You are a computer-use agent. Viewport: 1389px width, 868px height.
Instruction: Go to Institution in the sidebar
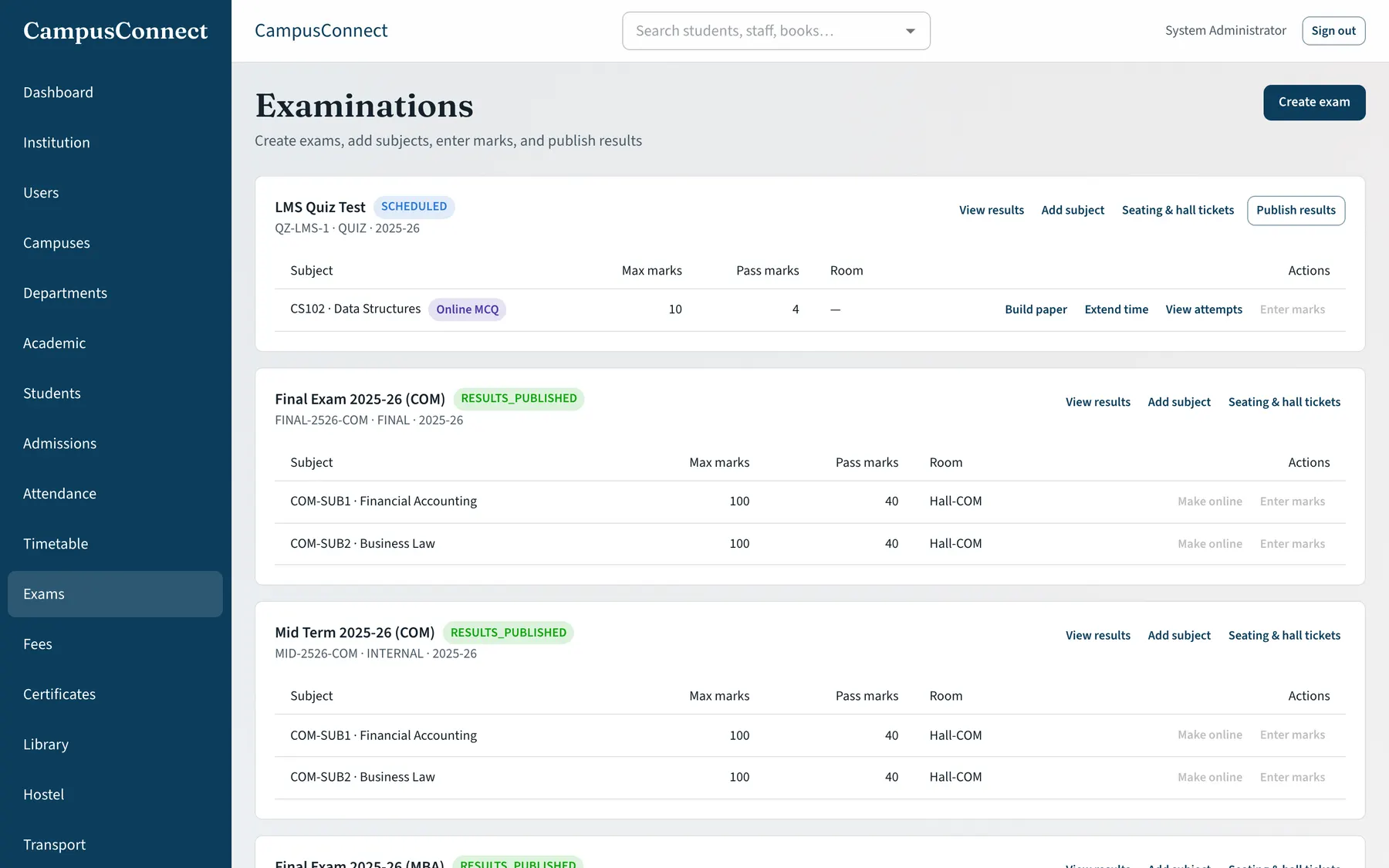pyautogui.click(x=115, y=143)
